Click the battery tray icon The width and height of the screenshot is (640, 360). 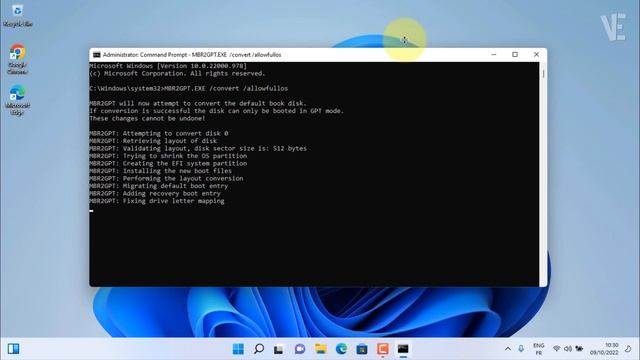(x=579, y=349)
